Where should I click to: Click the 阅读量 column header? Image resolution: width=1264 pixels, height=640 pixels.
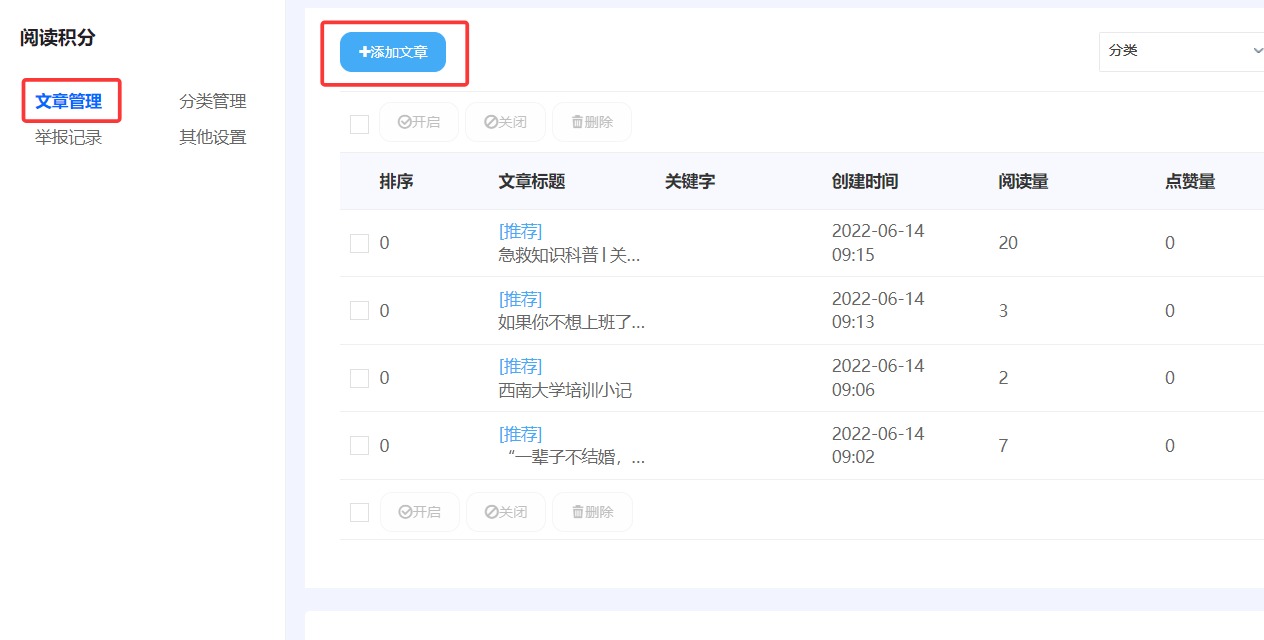[1023, 181]
